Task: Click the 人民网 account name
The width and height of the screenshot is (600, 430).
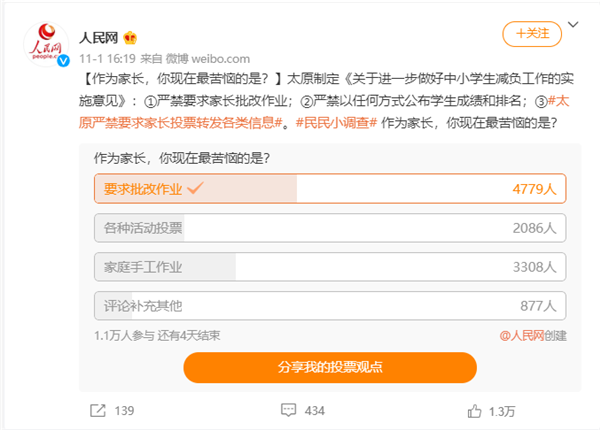Action: click(x=98, y=38)
